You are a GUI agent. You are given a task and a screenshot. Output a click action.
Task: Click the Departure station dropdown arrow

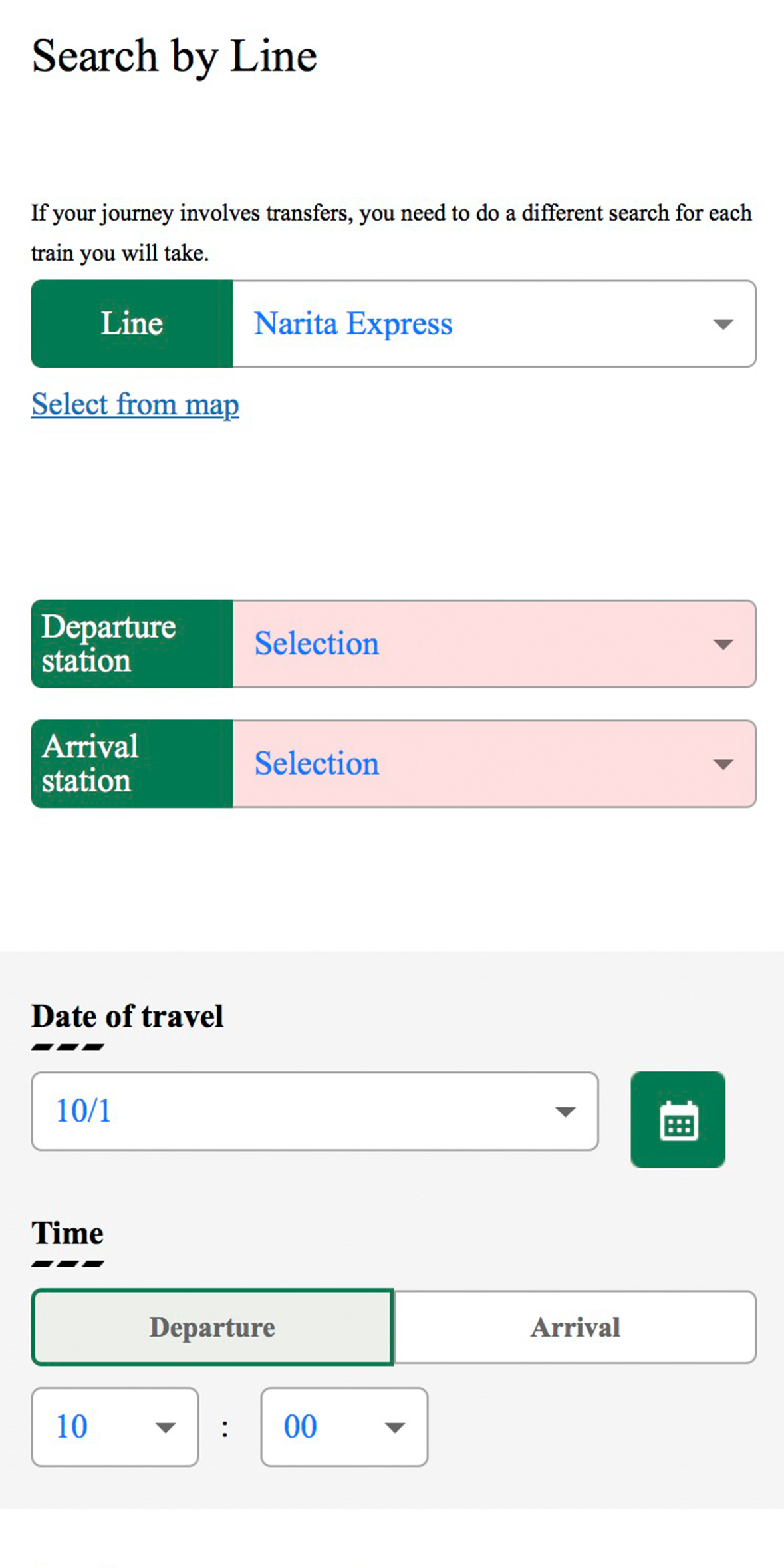(723, 644)
